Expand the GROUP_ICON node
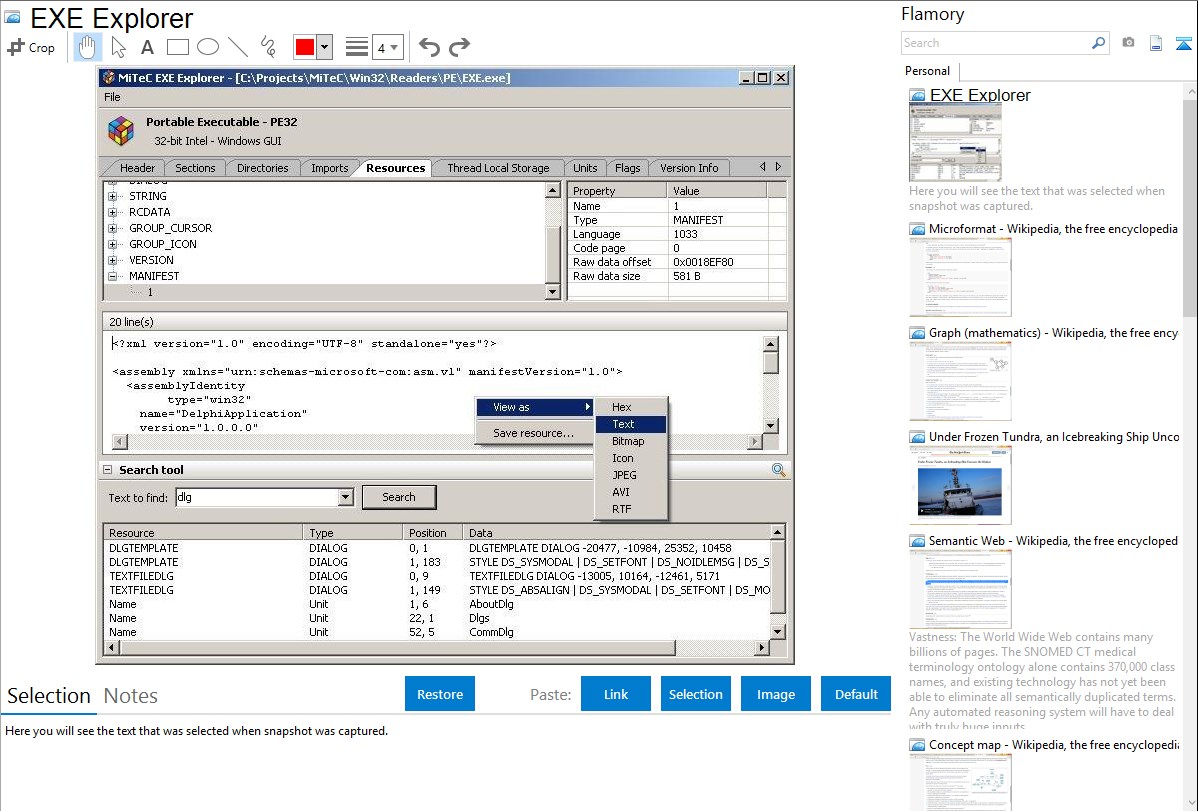The image size is (1198, 811). point(112,245)
